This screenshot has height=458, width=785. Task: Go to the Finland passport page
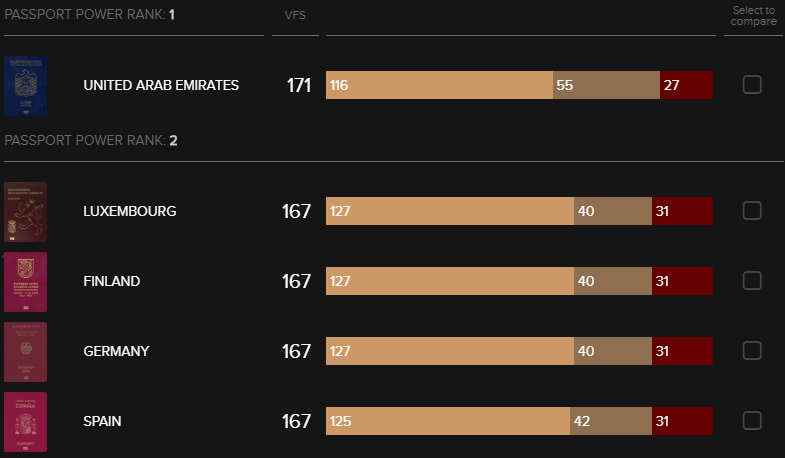pos(112,281)
